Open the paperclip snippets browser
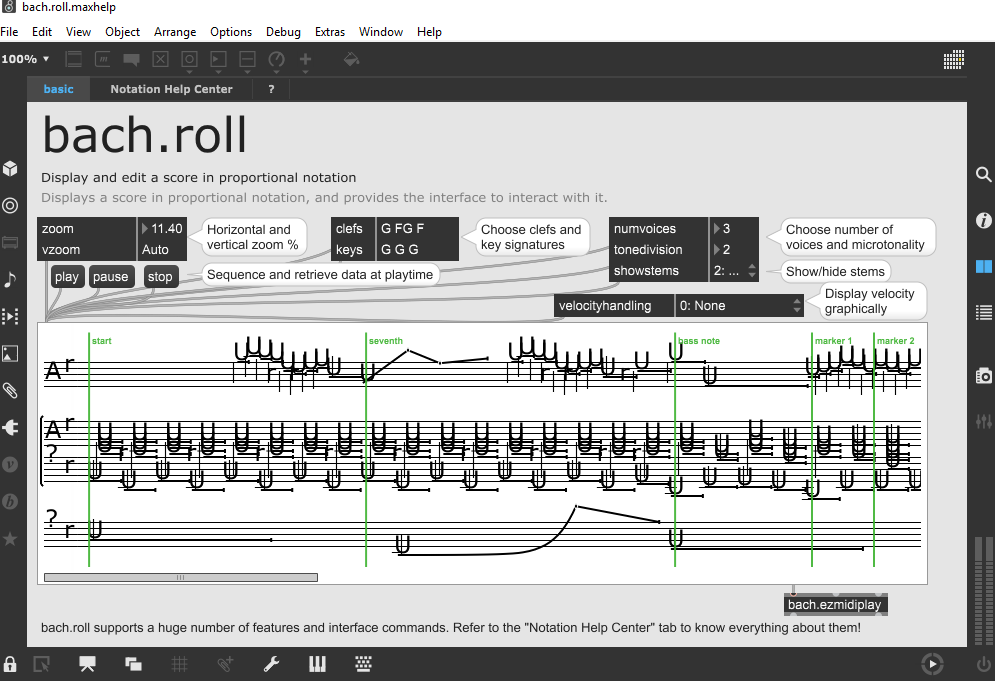The height and width of the screenshot is (681, 995). [x=10, y=390]
